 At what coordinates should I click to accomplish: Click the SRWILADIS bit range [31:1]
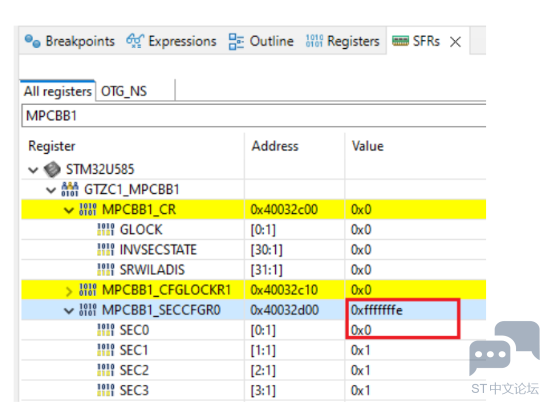pyautogui.click(x=267, y=270)
